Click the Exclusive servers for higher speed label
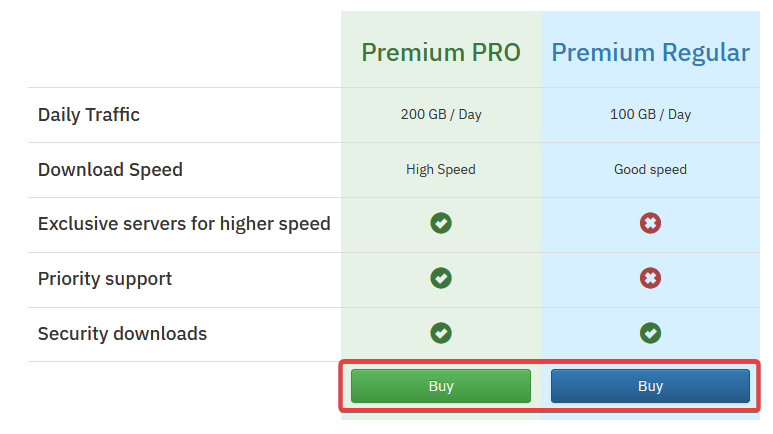The height and width of the screenshot is (434, 773). [184, 224]
